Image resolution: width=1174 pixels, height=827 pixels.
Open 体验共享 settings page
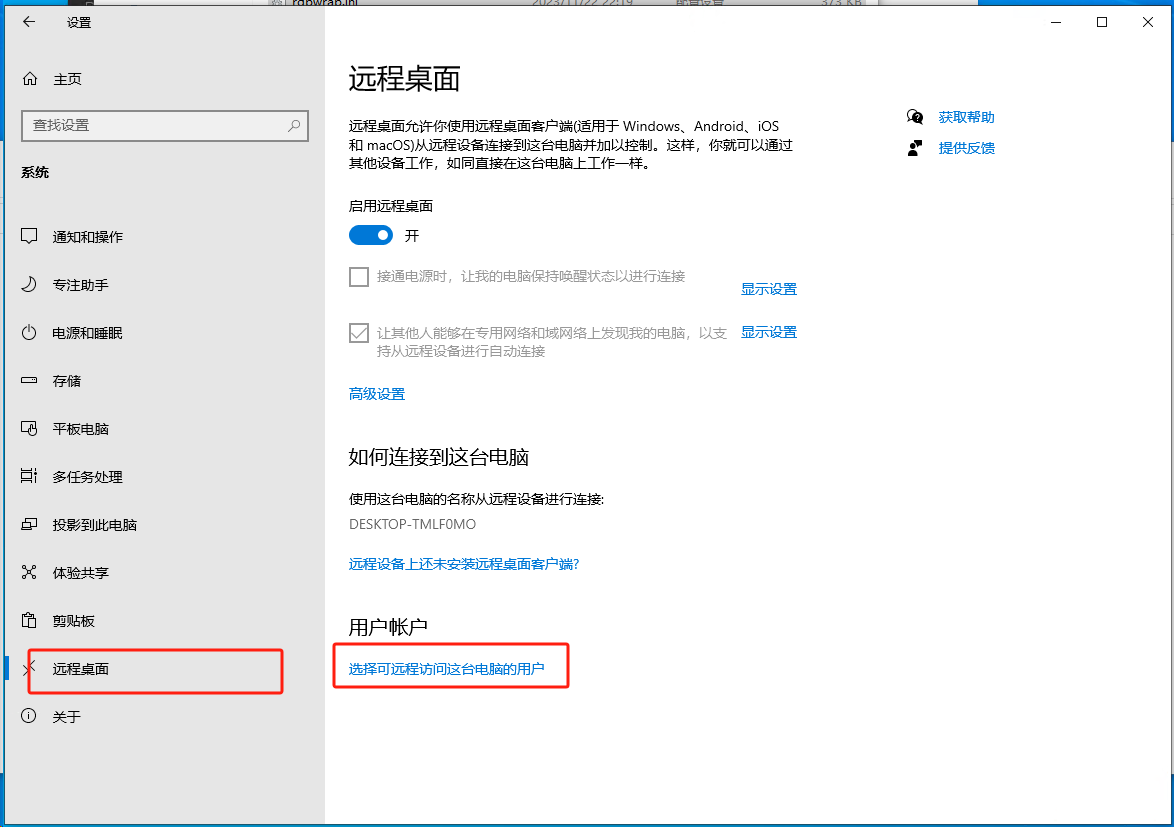click(x=81, y=573)
